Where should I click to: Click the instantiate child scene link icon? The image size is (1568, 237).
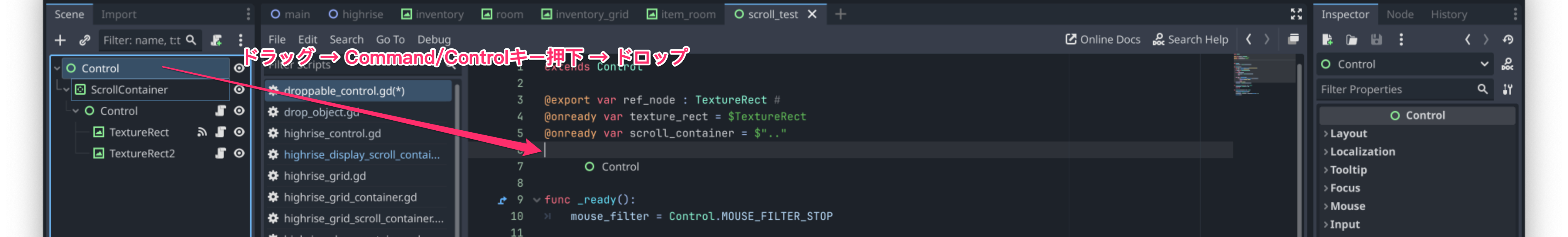tap(84, 40)
